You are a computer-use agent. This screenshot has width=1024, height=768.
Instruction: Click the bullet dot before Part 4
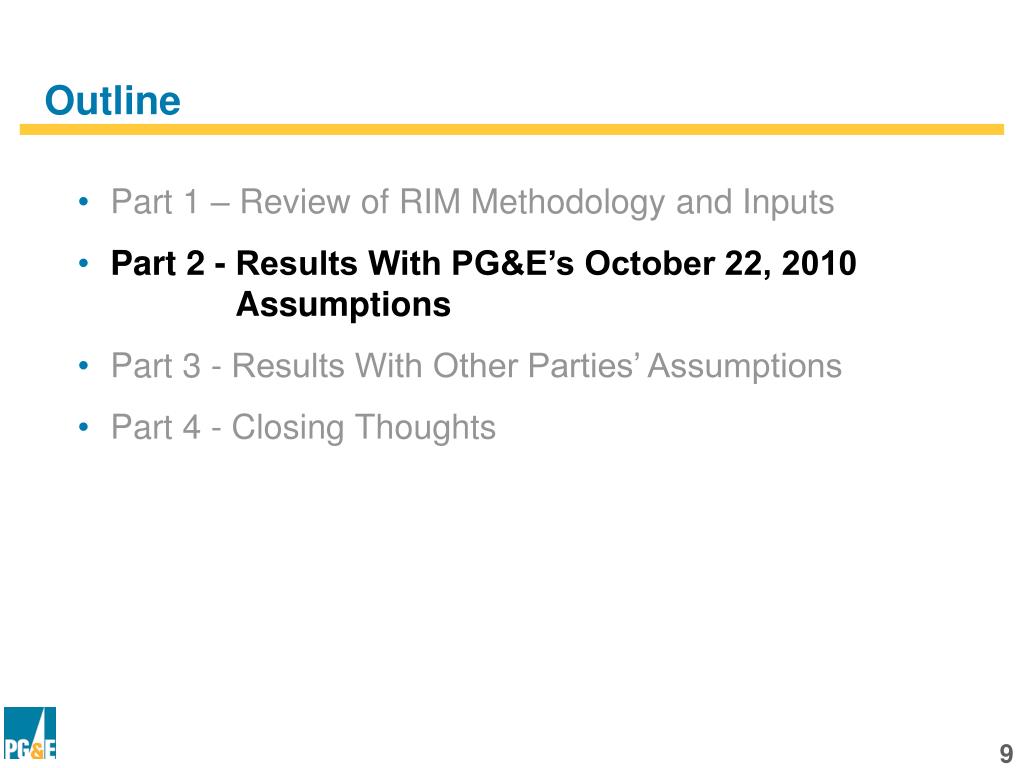click(x=83, y=428)
